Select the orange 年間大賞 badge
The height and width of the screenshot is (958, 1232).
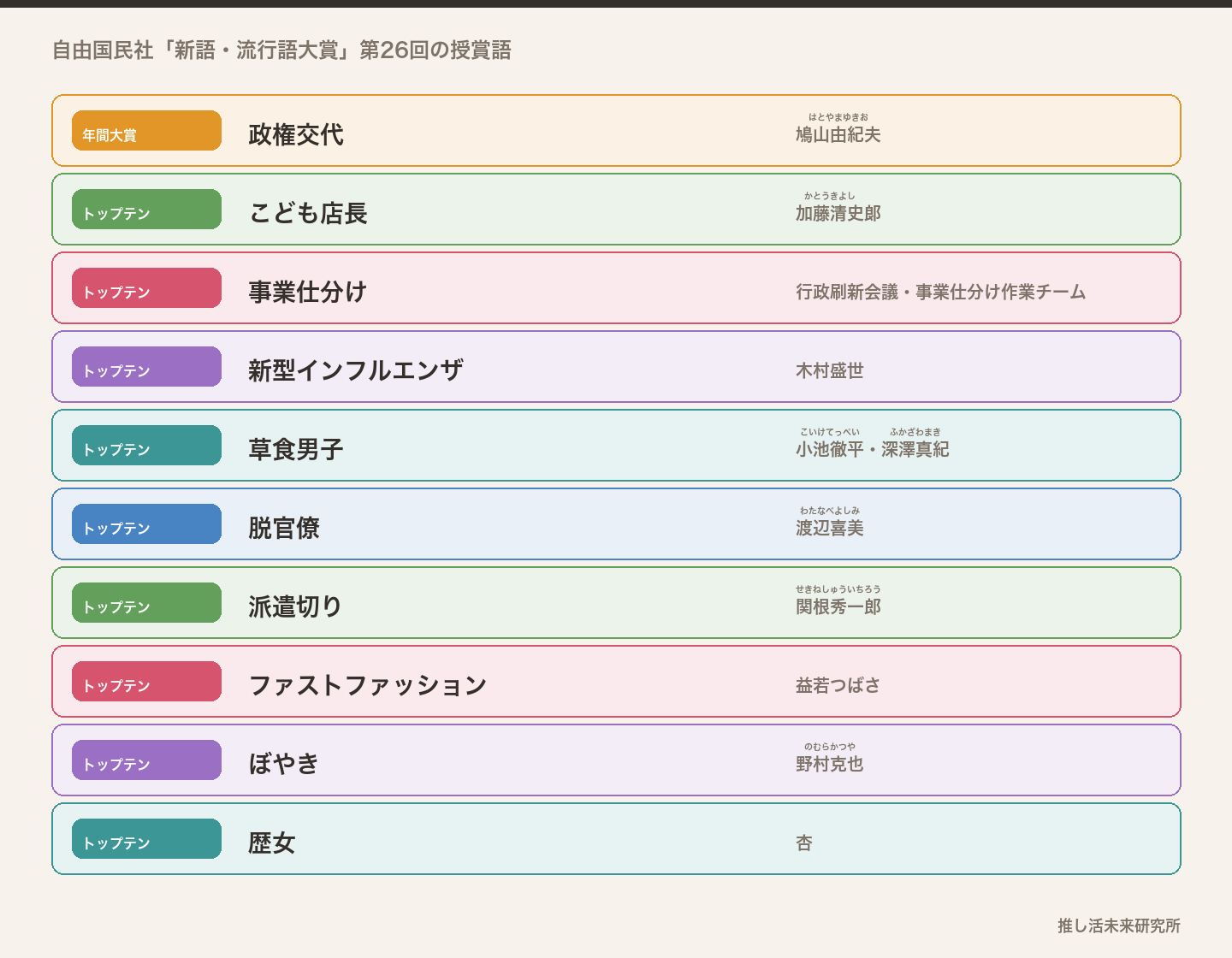[146, 131]
